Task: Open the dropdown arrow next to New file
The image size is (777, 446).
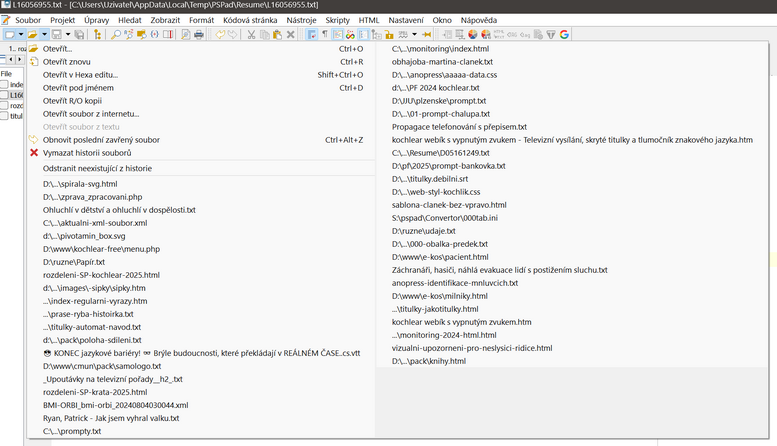Action: [21, 34]
